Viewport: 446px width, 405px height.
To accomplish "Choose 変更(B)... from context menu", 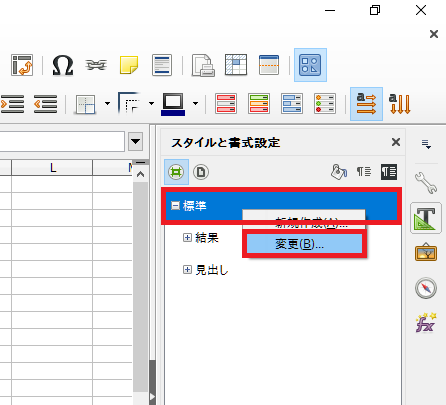I will coord(304,244).
